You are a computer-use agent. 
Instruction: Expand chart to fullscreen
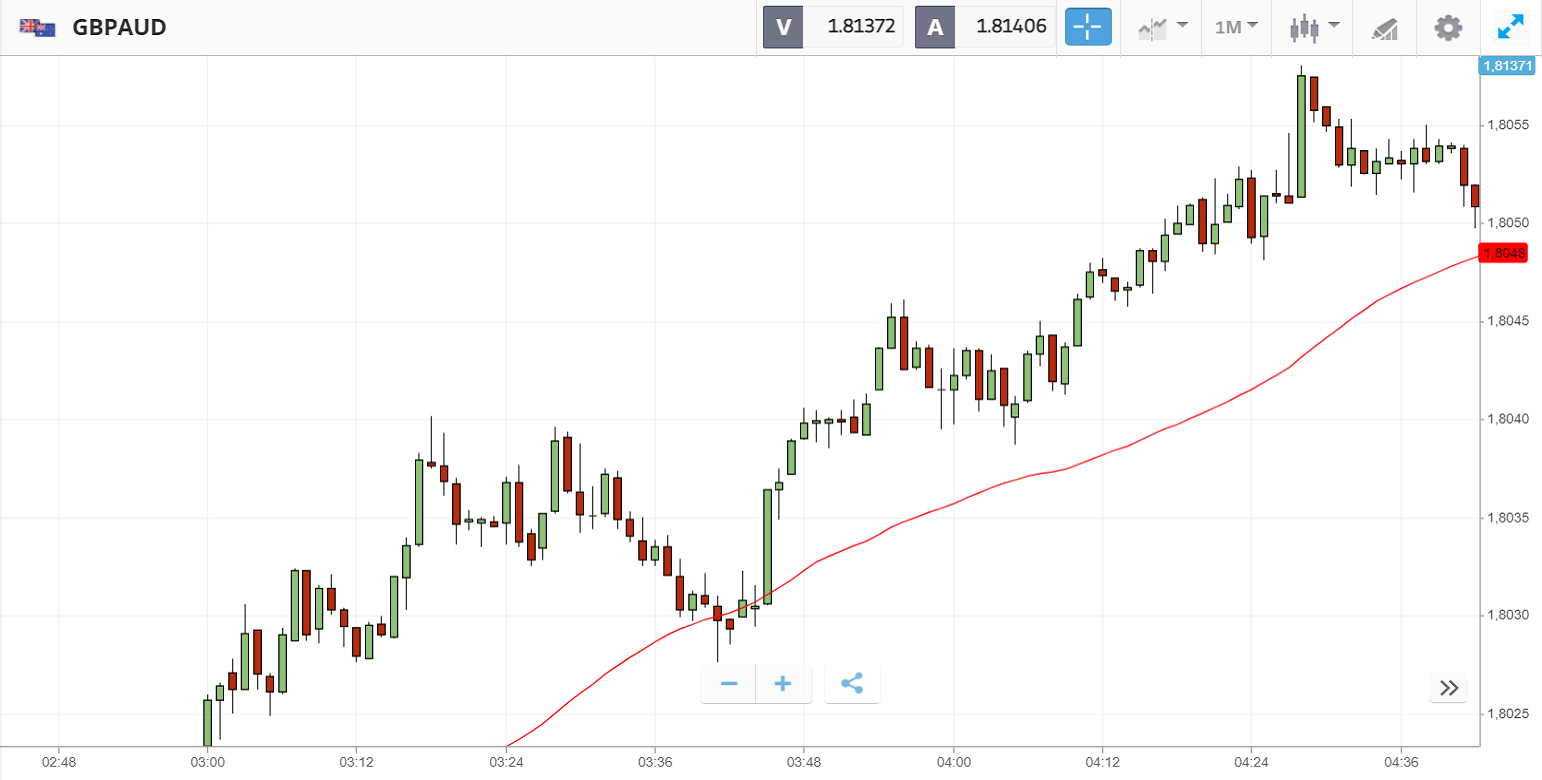1510,27
